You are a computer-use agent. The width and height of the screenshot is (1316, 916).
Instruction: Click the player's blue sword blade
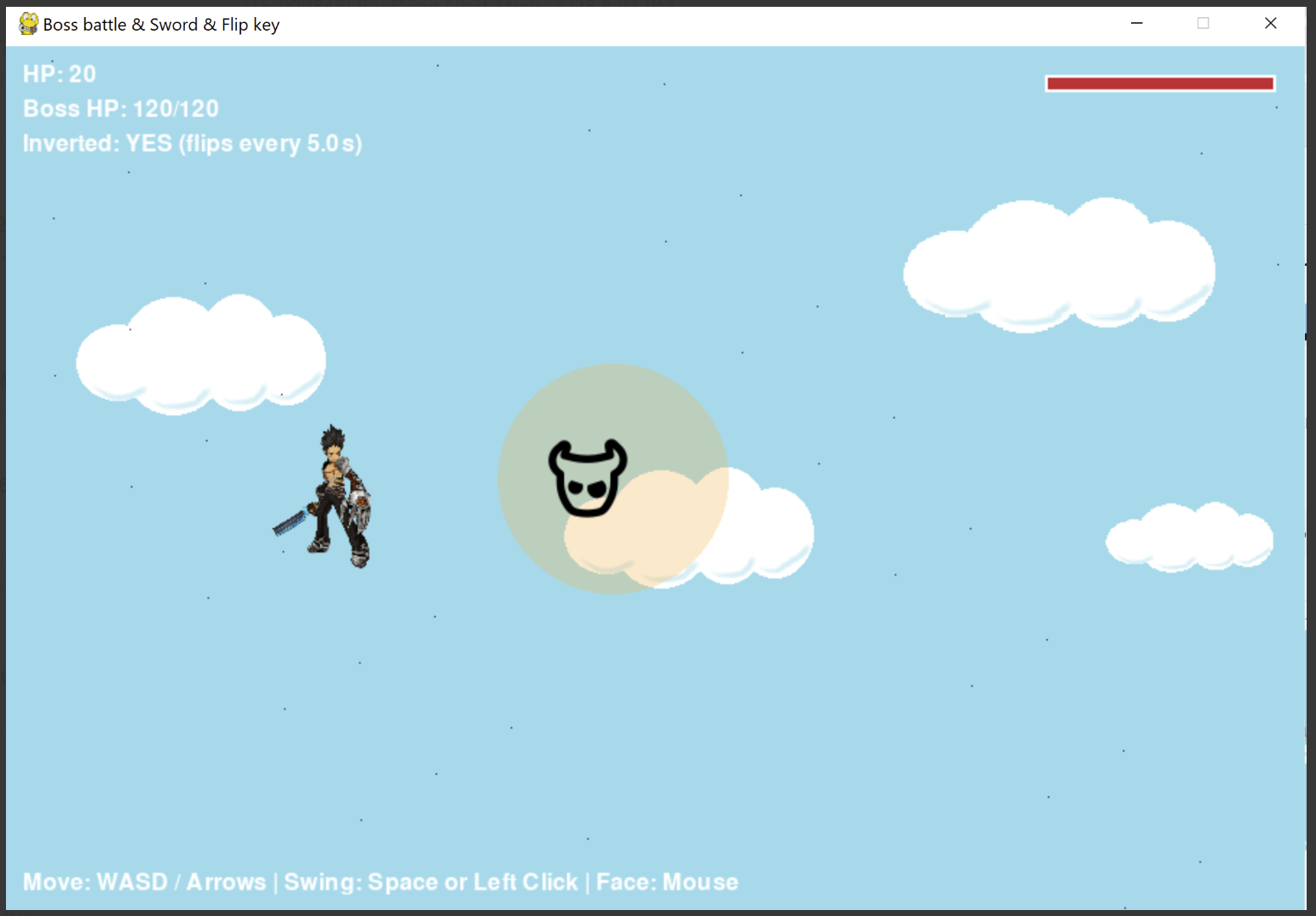(289, 521)
